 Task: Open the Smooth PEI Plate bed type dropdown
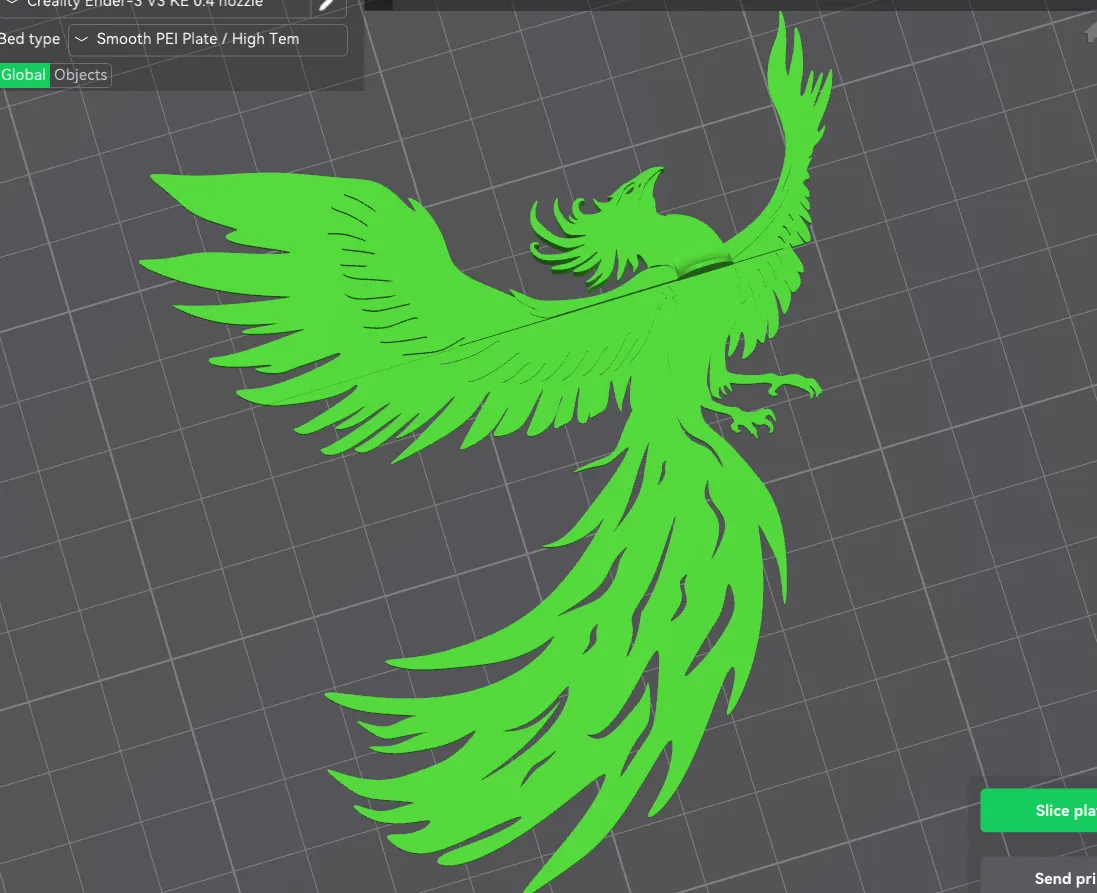pos(208,40)
